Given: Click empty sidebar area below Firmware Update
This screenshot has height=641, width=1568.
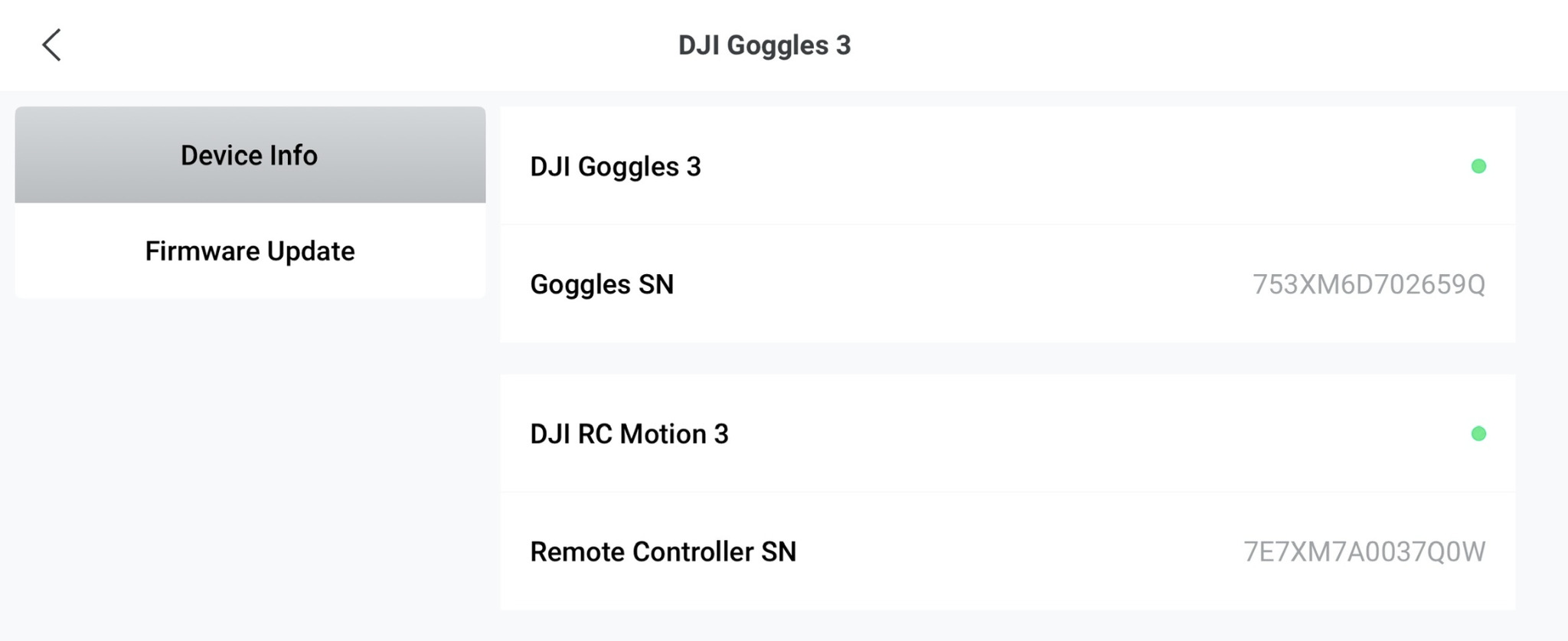Looking at the screenshot, I should point(250,459).
